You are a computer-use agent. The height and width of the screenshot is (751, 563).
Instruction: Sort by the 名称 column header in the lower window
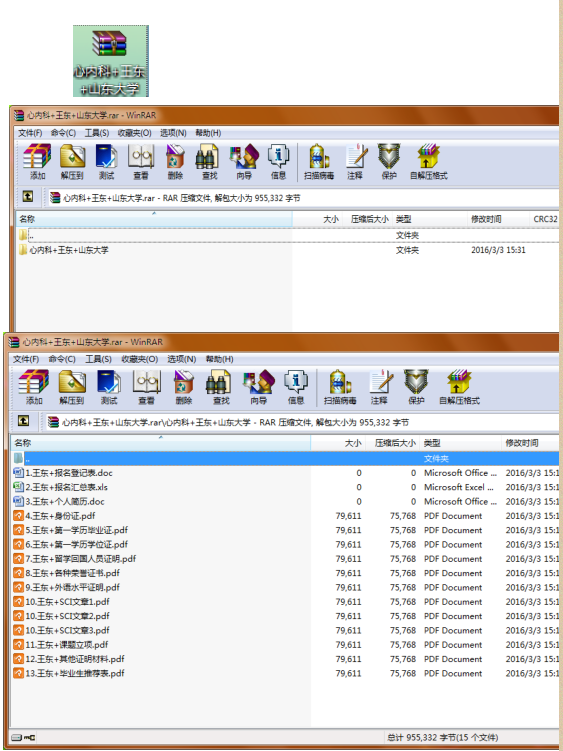[x=161, y=443]
